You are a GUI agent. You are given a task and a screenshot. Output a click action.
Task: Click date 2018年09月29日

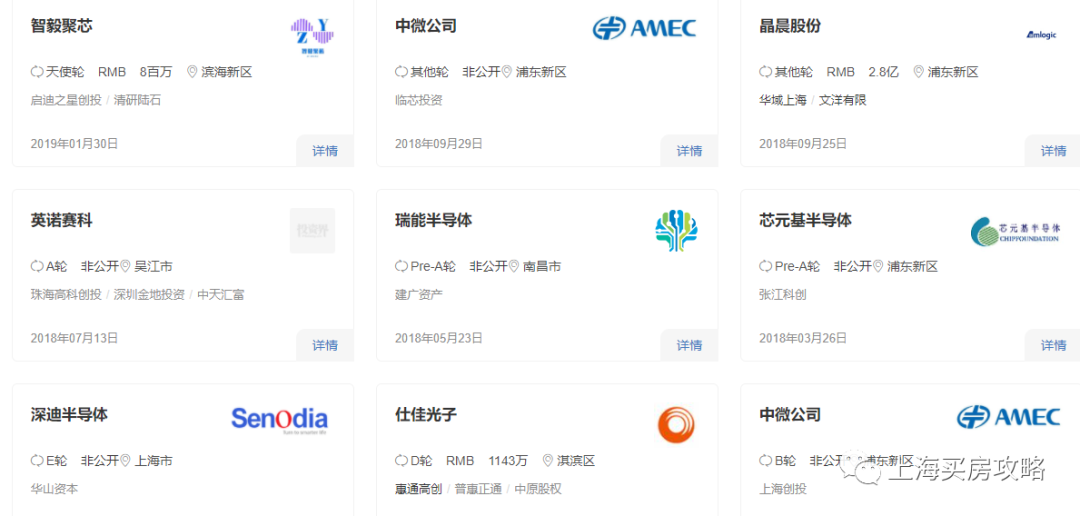[x=439, y=143]
